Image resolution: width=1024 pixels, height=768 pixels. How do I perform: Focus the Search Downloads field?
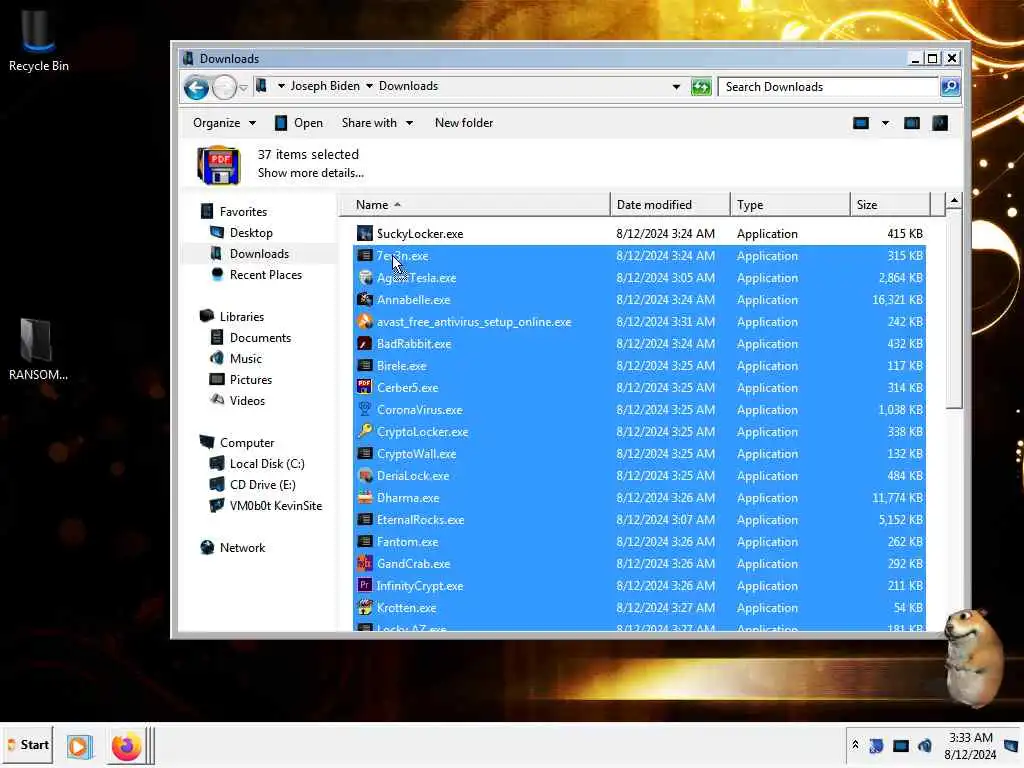click(828, 87)
